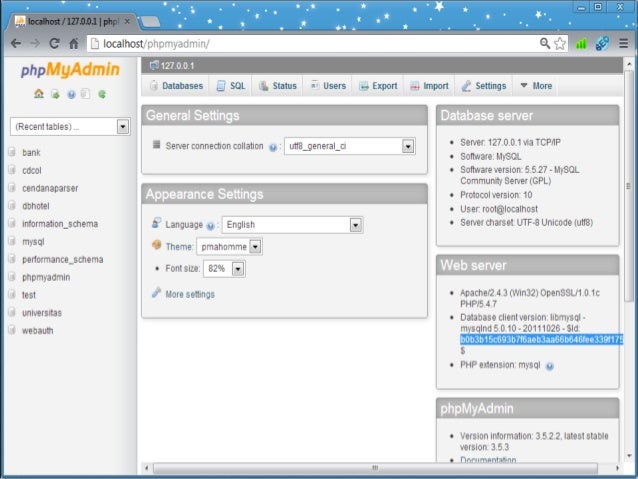
Task: Open the Server connection collation dropdown
Action: [350, 146]
